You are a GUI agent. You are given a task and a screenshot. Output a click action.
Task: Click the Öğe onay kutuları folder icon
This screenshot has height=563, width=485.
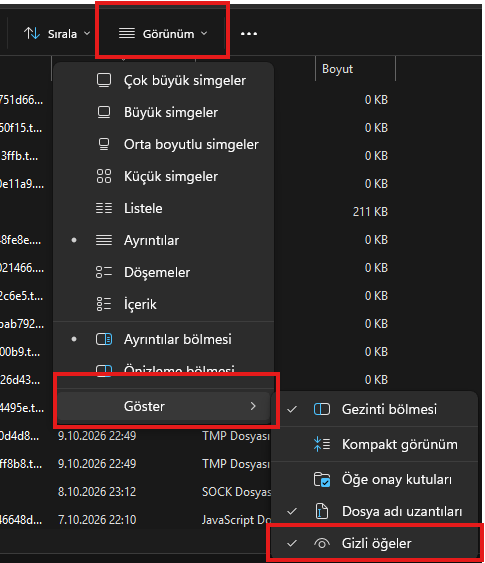coord(322,480)
